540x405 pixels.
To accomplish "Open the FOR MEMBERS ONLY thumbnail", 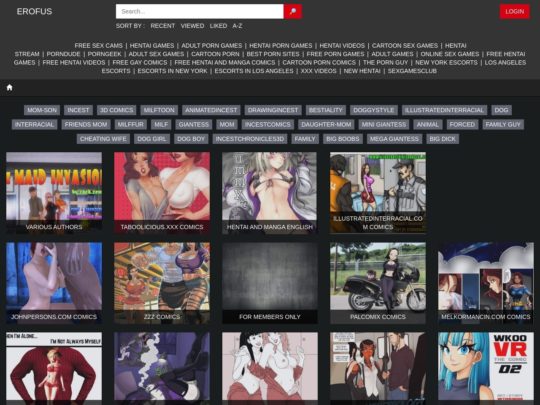I will (270, 283).
